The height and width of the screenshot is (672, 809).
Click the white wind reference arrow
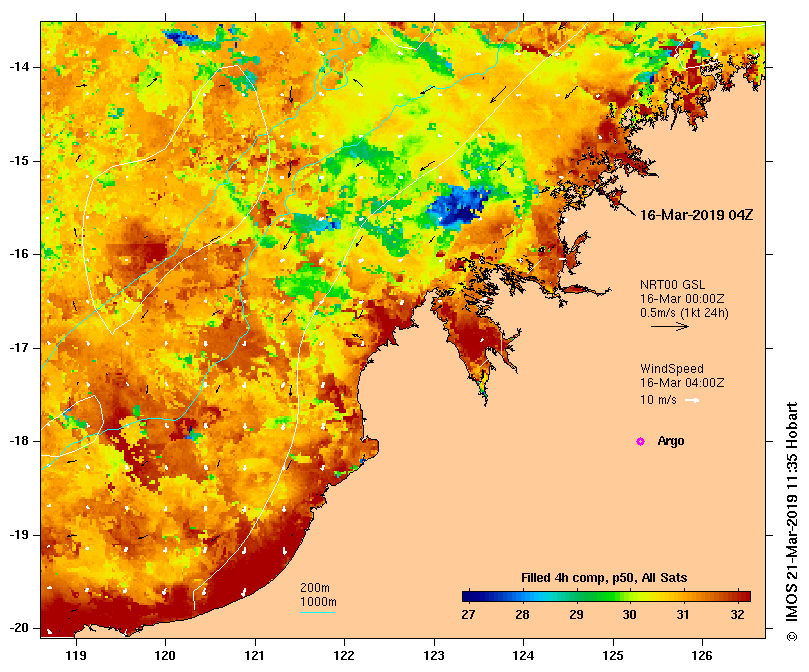pyautogui.click(x=692, y=400)
